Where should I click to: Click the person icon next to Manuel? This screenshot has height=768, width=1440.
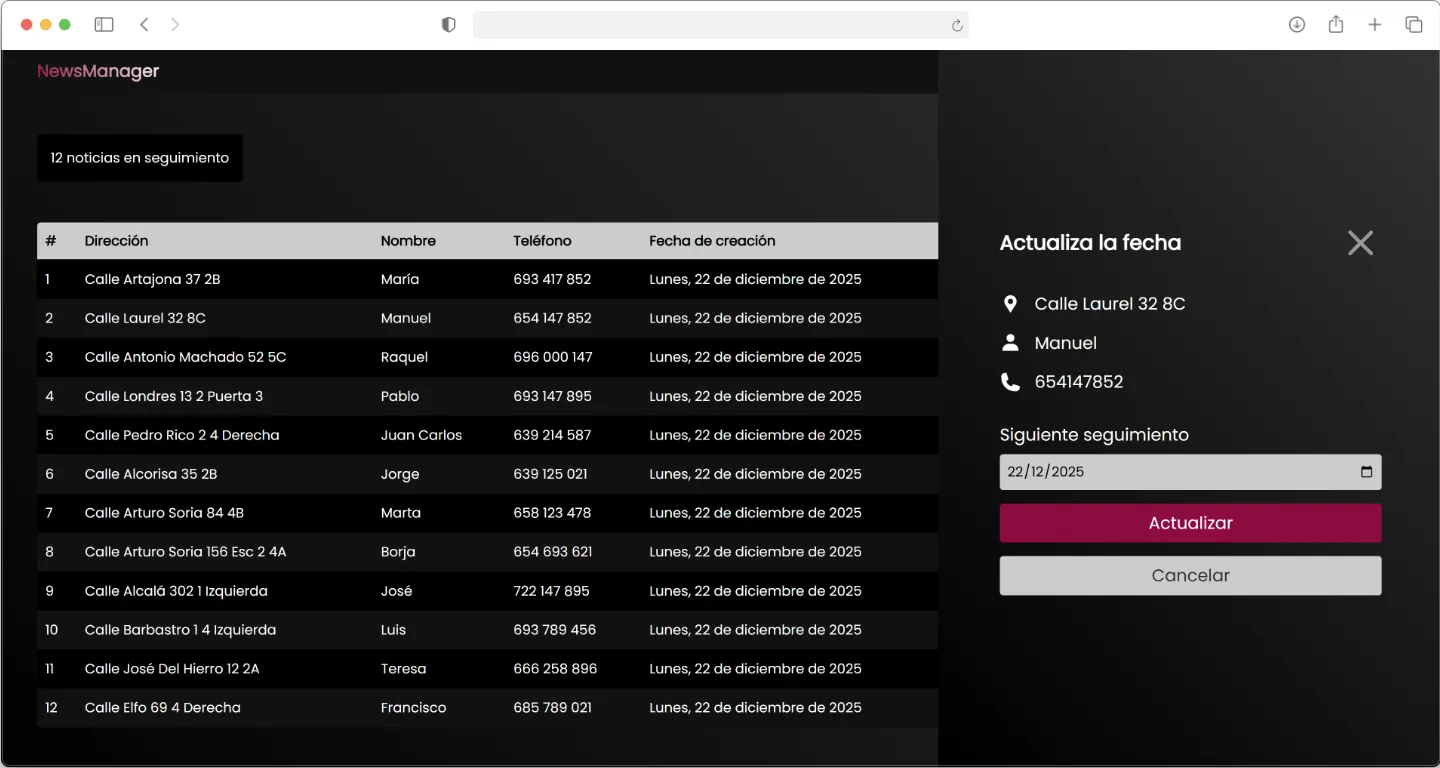point(1010,343)
